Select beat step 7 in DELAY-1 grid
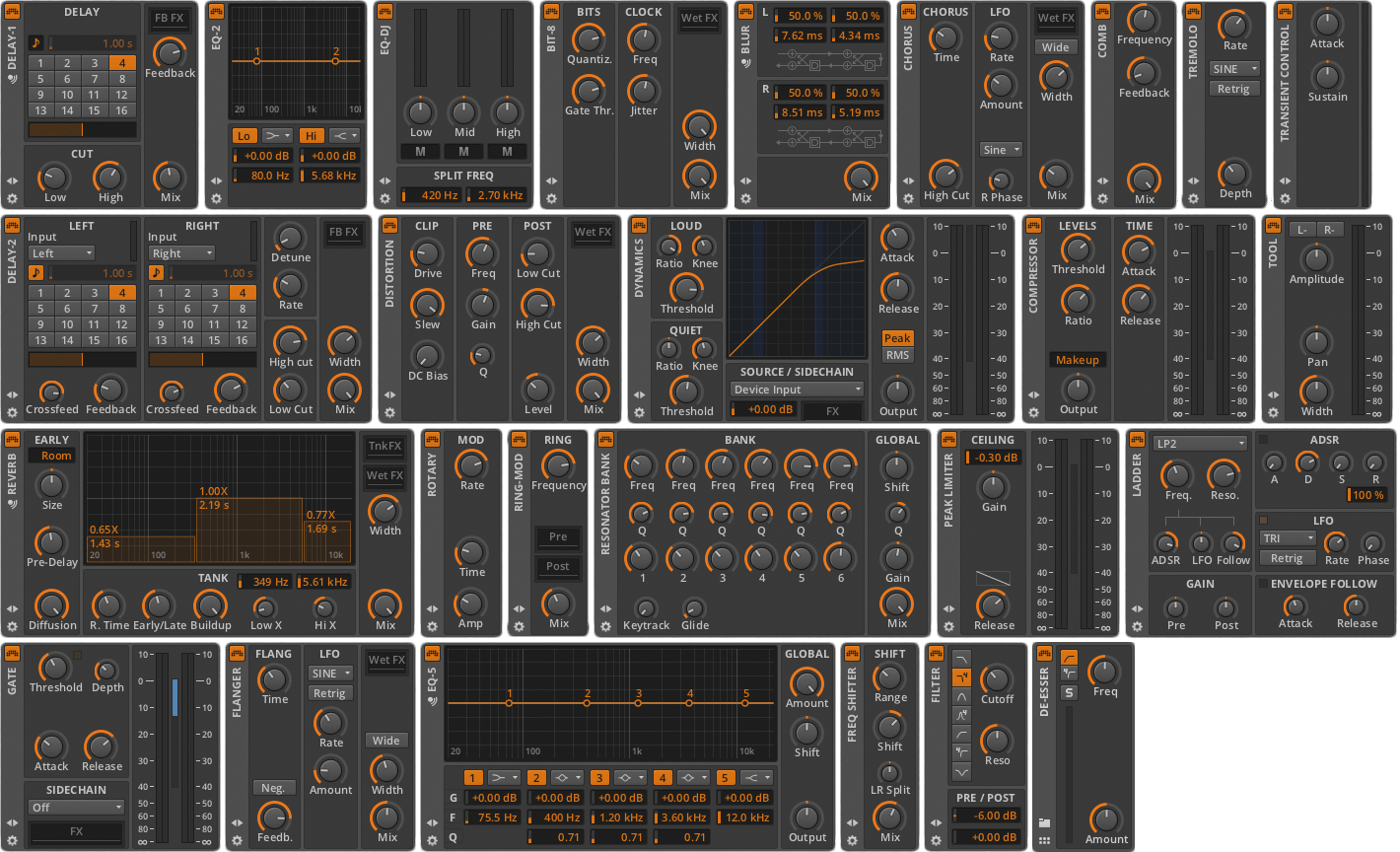 tap(96, 79)
